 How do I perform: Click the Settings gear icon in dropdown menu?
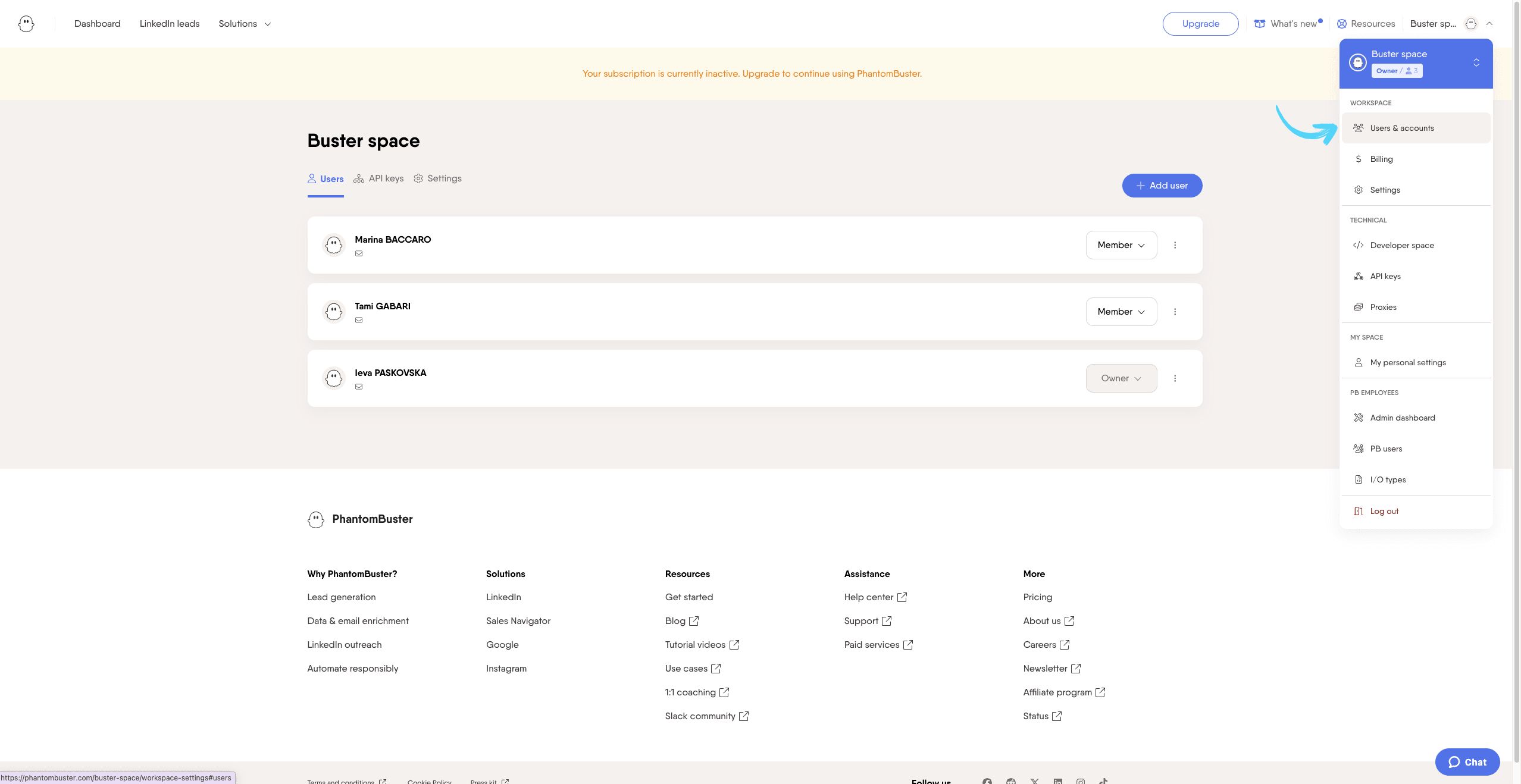pos(1359,190)
